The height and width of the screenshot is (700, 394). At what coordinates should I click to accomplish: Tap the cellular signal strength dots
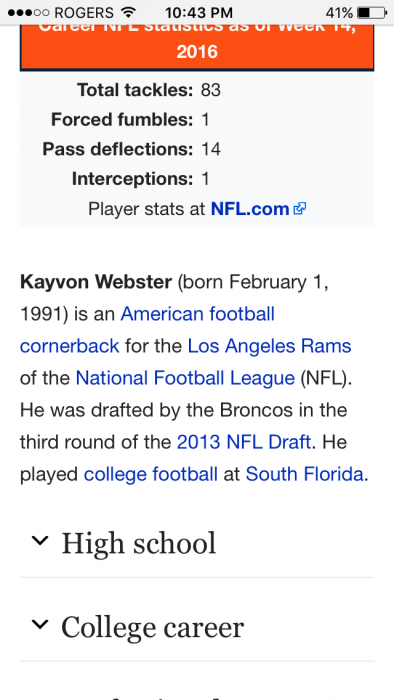(x=28, y=12)
